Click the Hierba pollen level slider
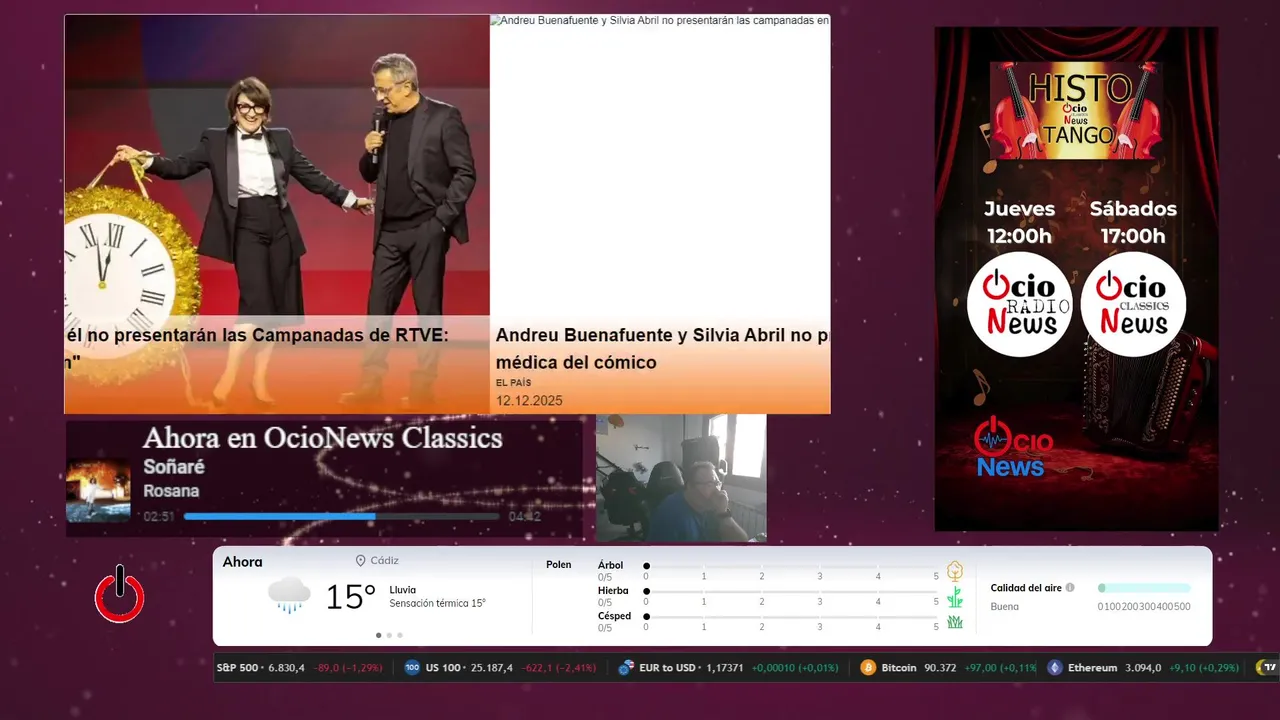This screenshot has height=720, width=1280. pyautogui.click(x=792, y=592)
